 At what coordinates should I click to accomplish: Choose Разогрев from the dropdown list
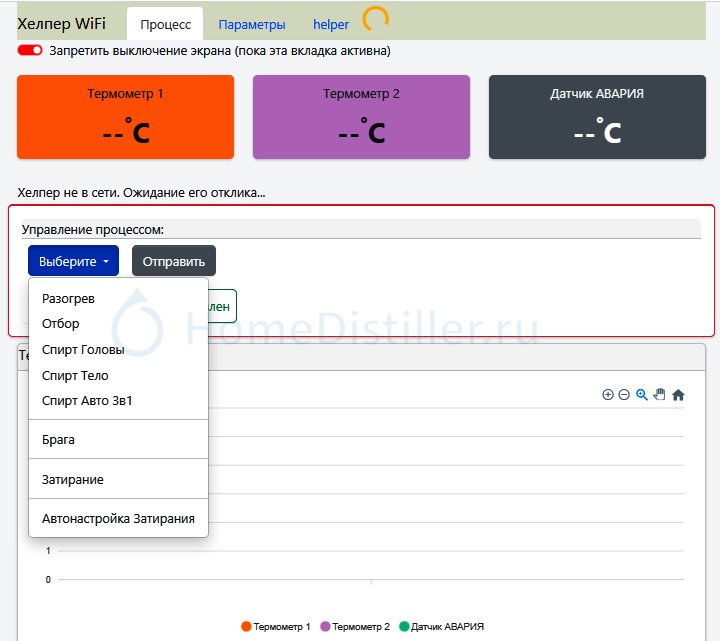click(x=69, y=298)
